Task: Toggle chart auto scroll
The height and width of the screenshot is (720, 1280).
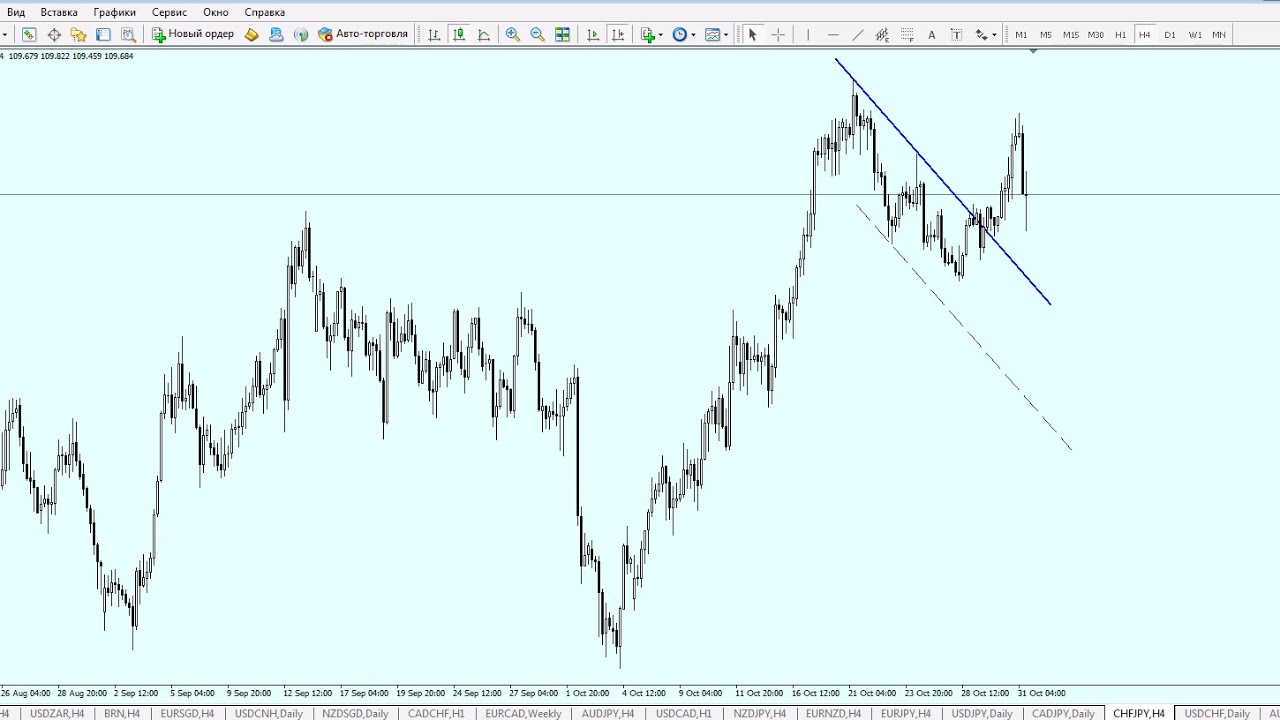Action: pos(592,34)
